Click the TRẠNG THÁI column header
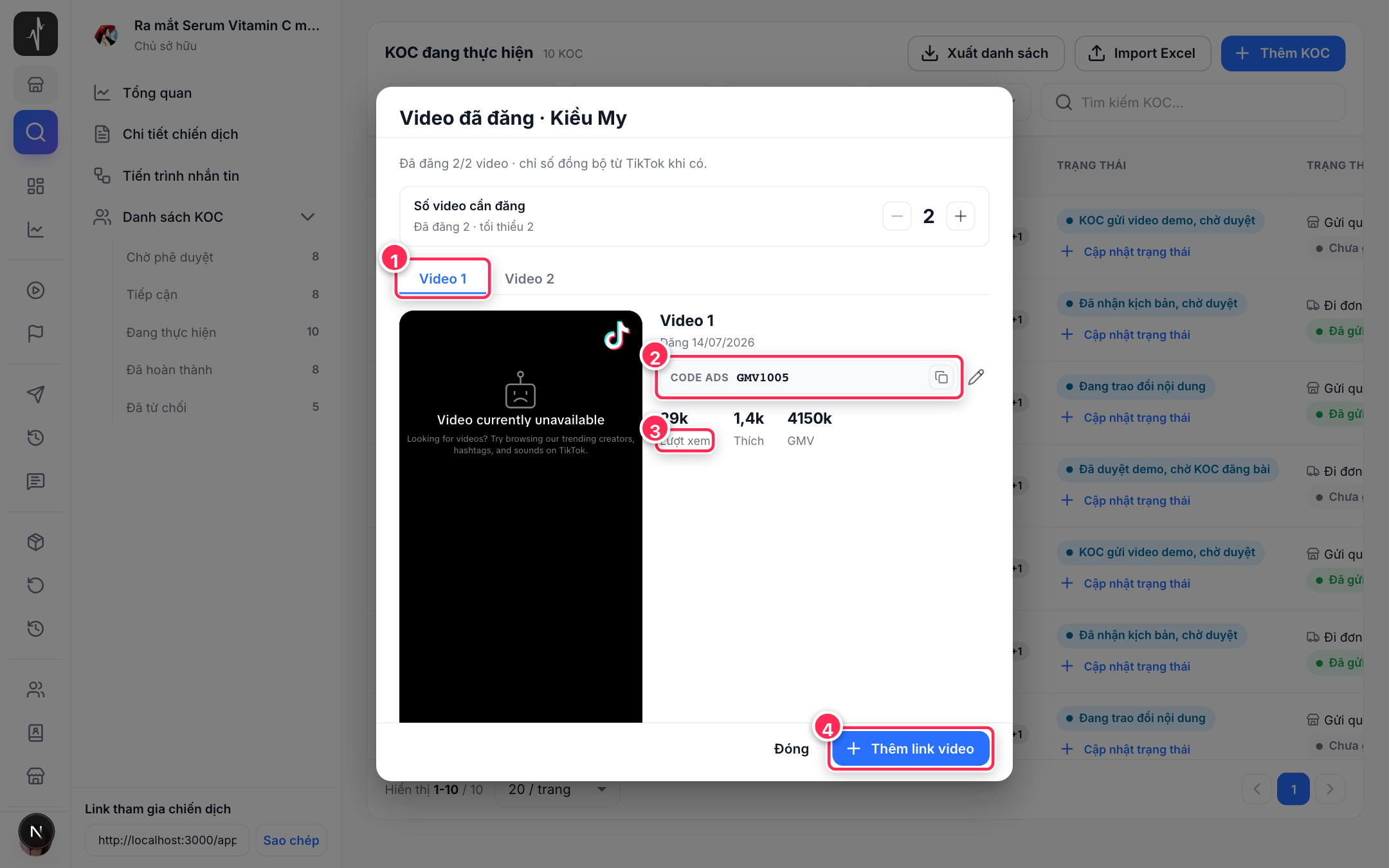This screenshot has height=868, width=1389. pyautogui.click(x=1091, y=165)
